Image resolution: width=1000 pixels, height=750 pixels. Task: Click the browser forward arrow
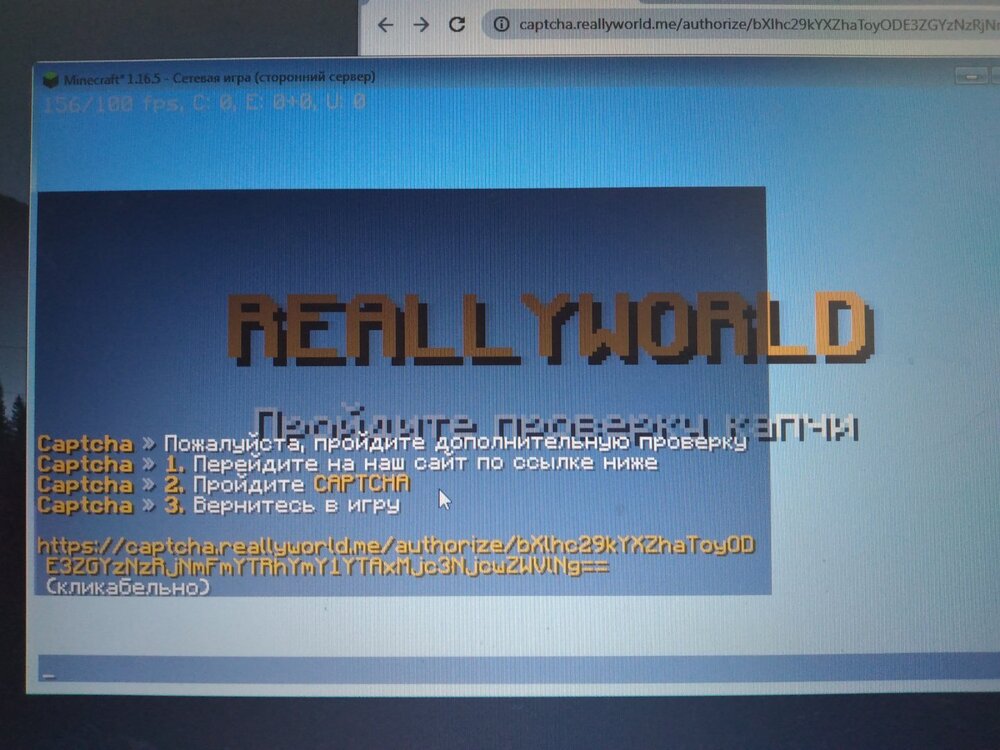(421, 25)
